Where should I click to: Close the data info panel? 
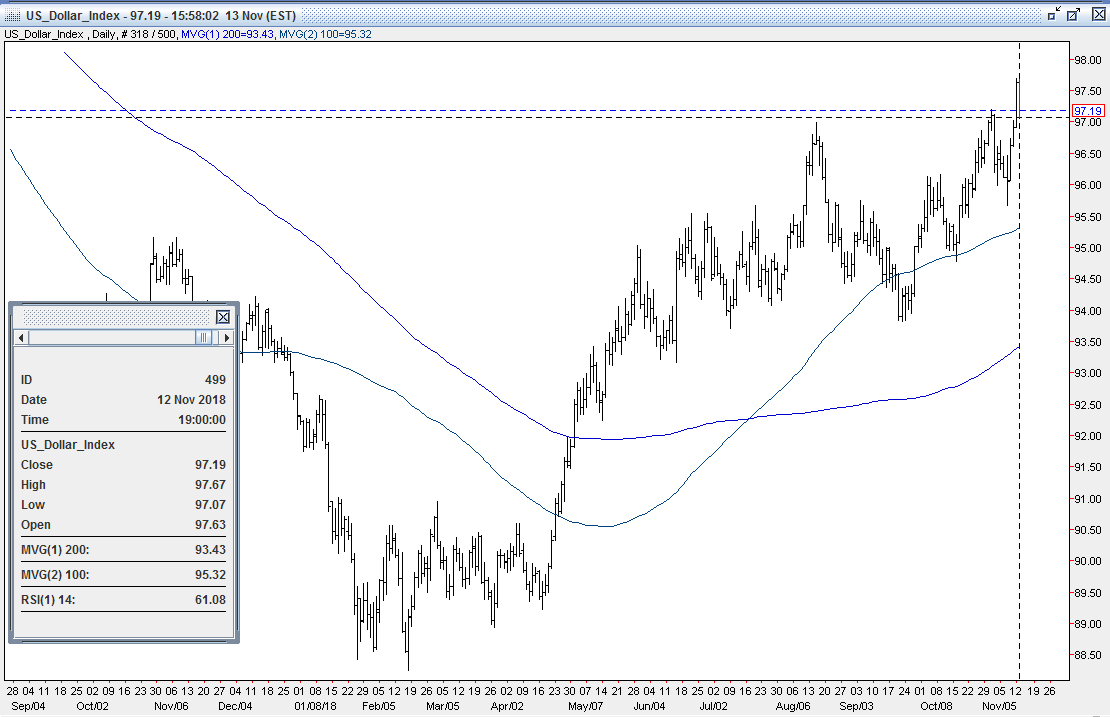coord(222,316)
